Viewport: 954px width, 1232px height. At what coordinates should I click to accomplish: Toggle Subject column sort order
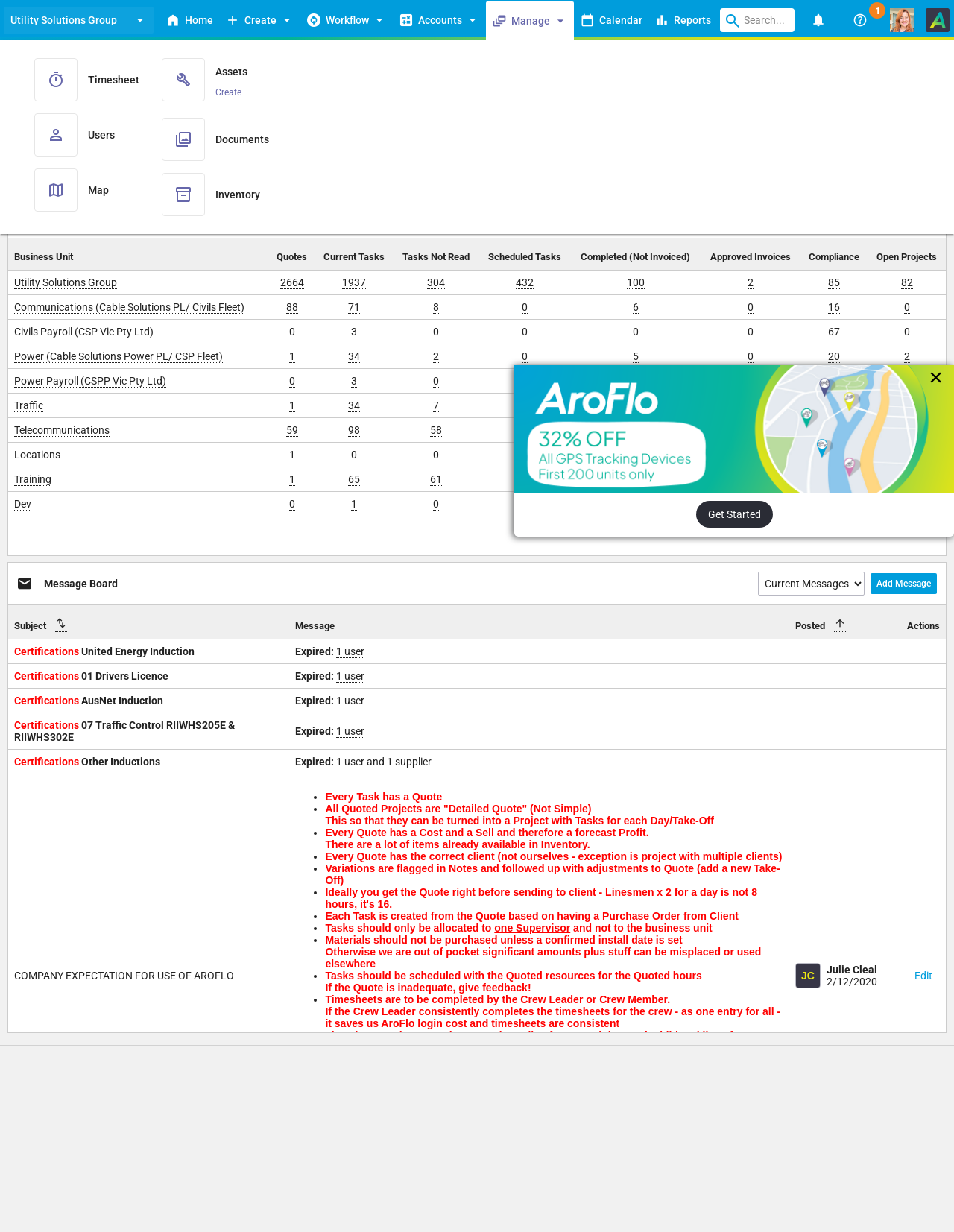click(61, 625)
